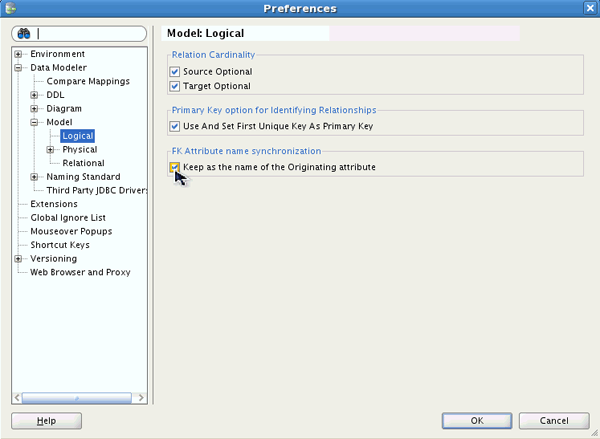This screenshot has height=439, width=600.
Task: Toggle Source Optional checkbox
Action: [175, 72]
